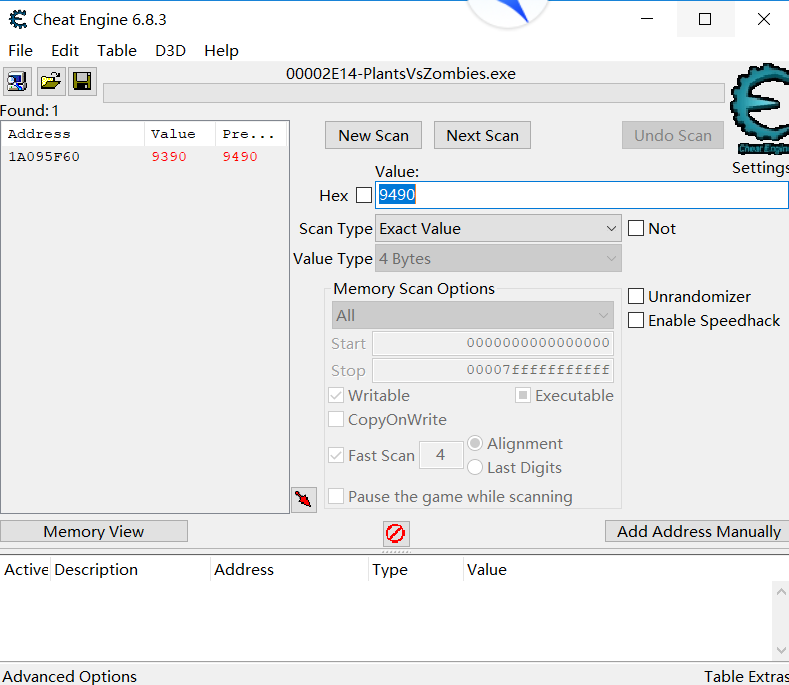Open the D3D menu
Viewport: 789px width, 685px height.
[170, 50]
